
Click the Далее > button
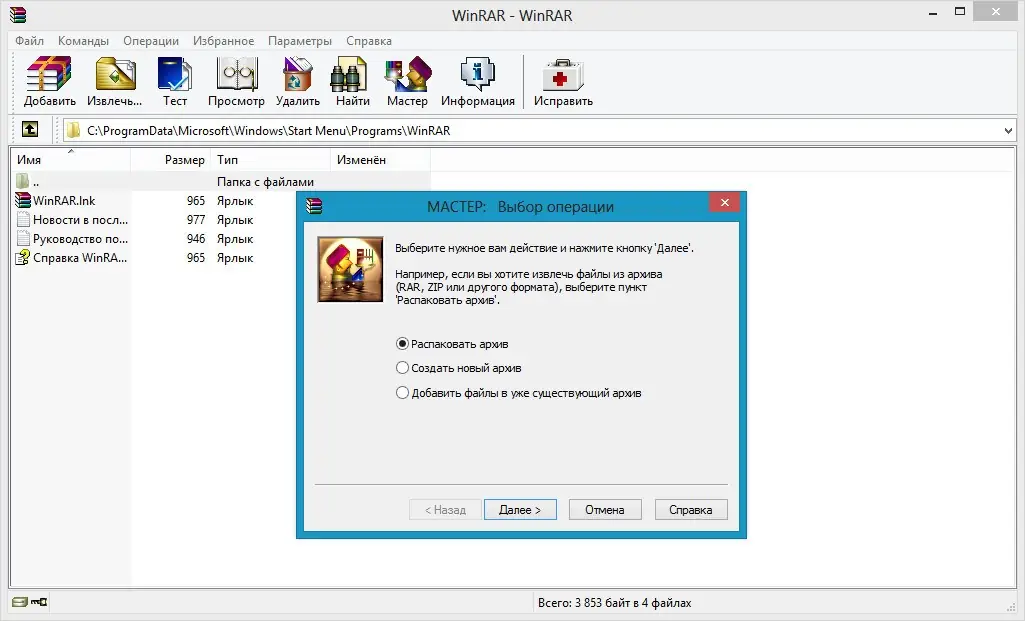(520, 510)
